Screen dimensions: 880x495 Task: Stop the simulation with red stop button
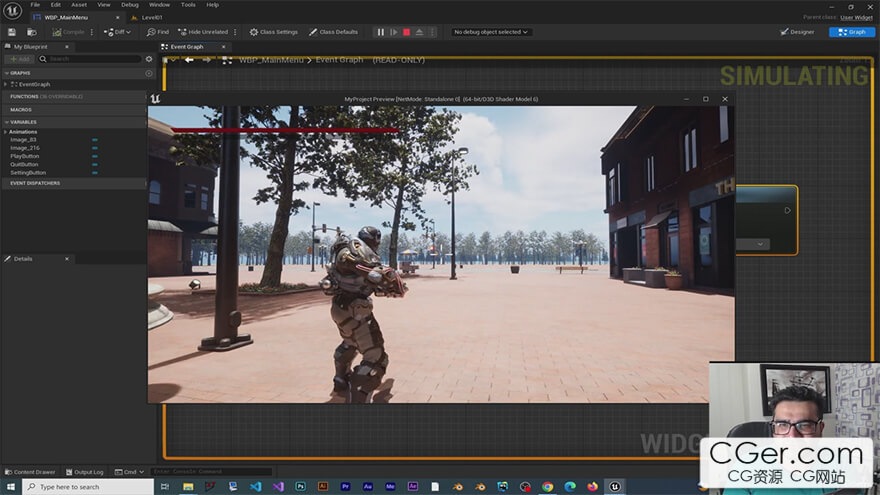(407, 32)
